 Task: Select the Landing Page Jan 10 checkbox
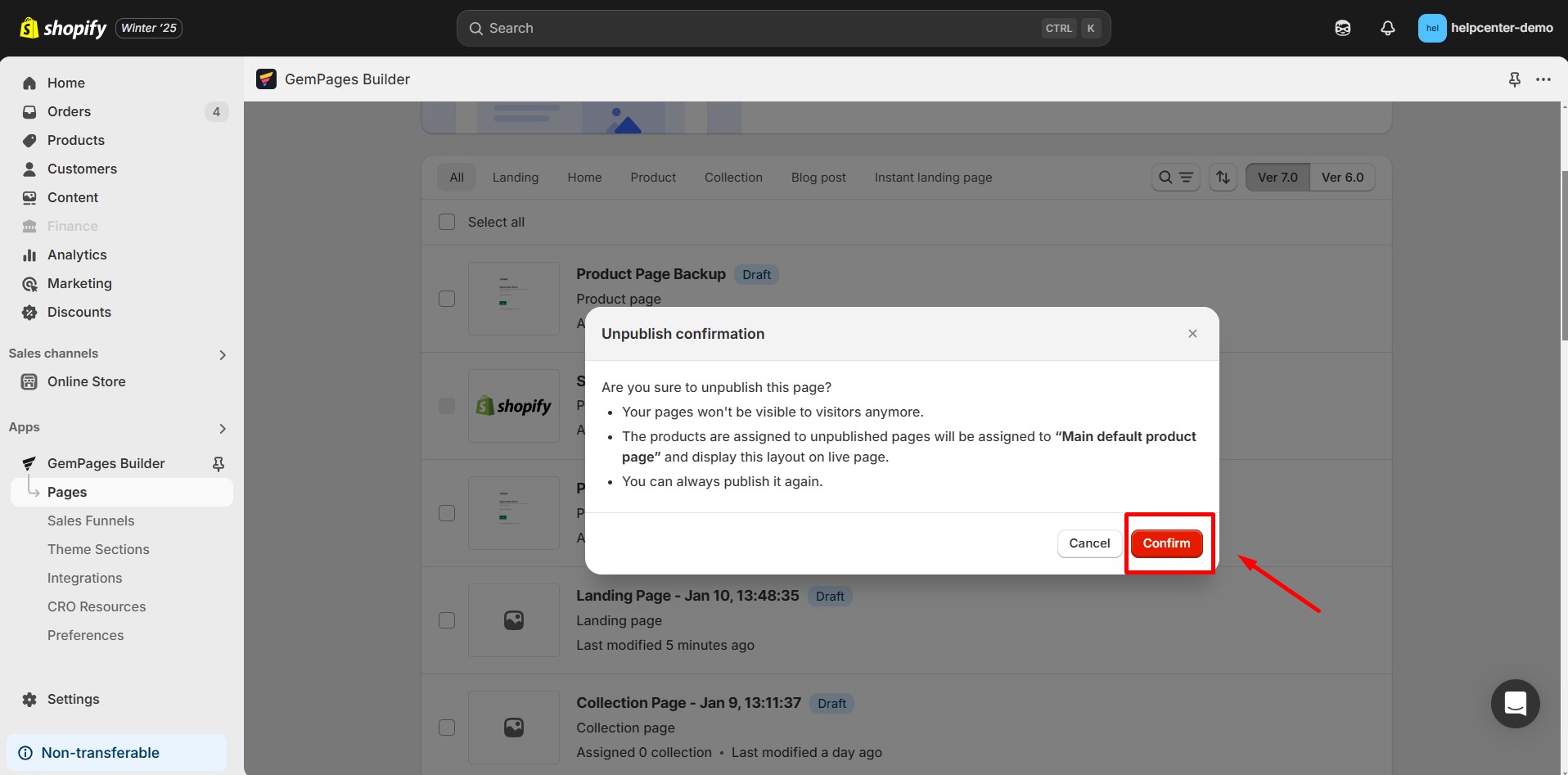(447, 620)
